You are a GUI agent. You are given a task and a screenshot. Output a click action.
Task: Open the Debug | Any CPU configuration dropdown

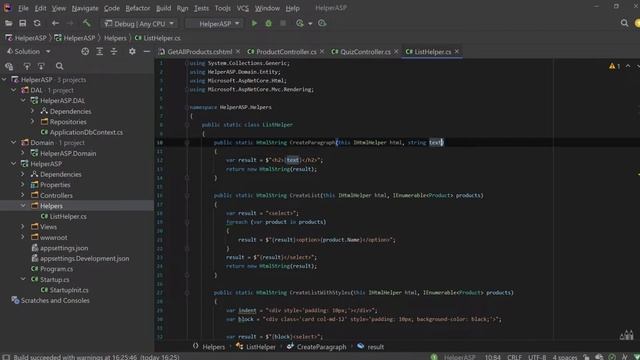click(139, 24)
